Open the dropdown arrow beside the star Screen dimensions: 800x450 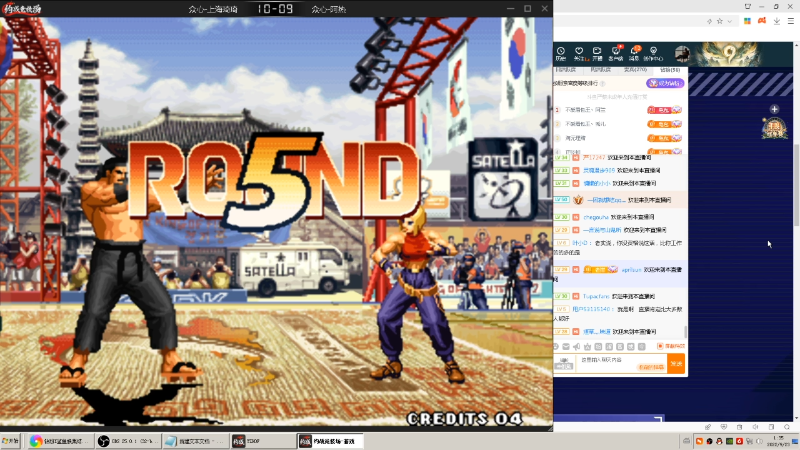(x=730, y=21)
